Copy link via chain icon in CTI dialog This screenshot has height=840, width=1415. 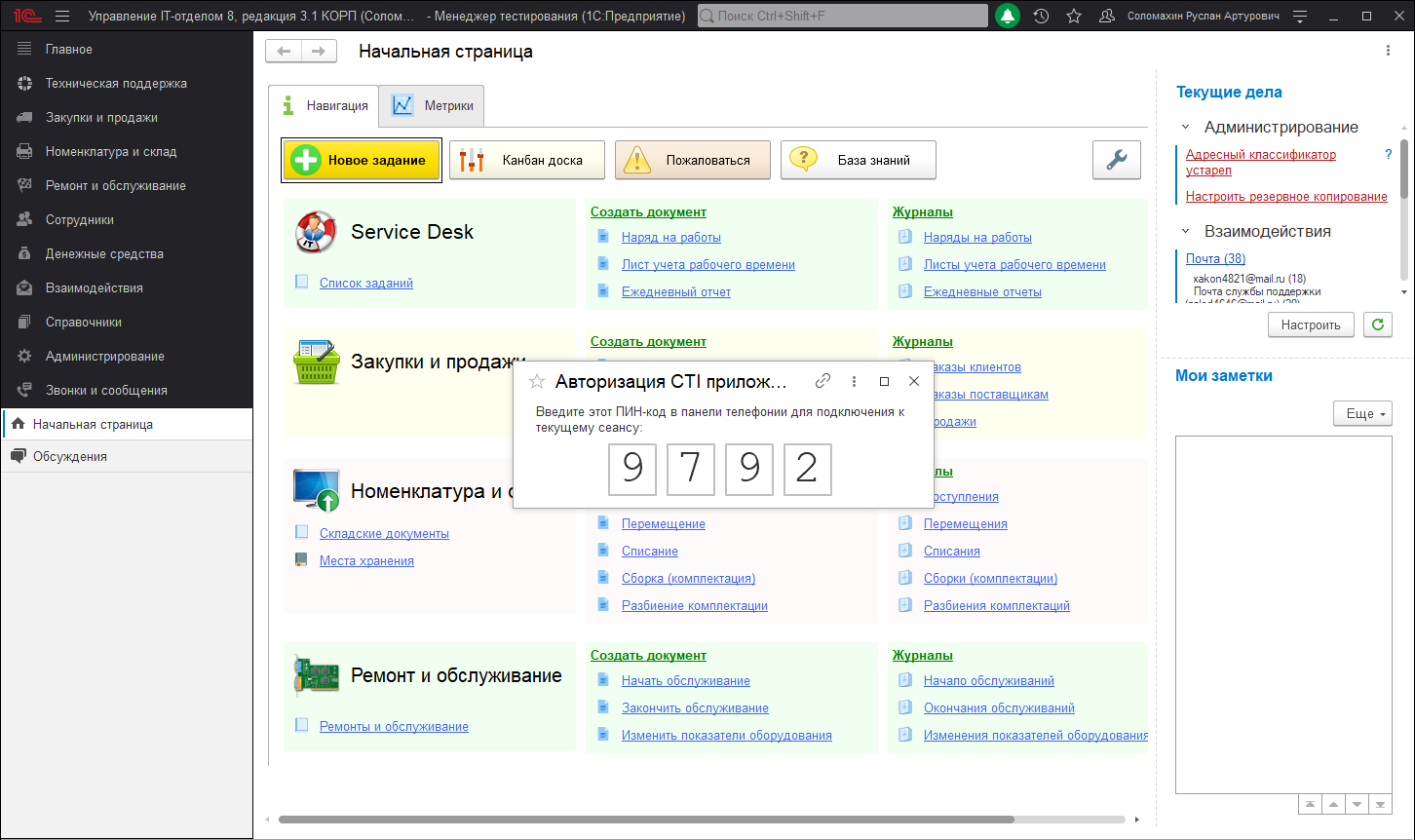click(x=822, y=381)
